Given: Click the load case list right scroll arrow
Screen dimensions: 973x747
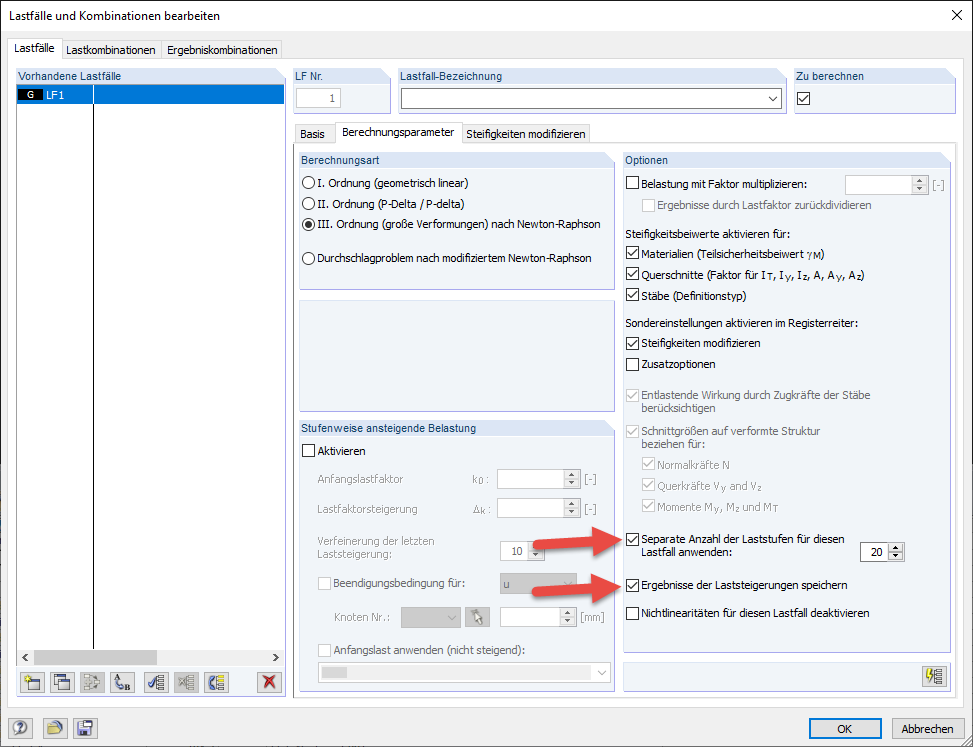Looking at the screenshot, I should pyautogui.click(x=276, y=657).
